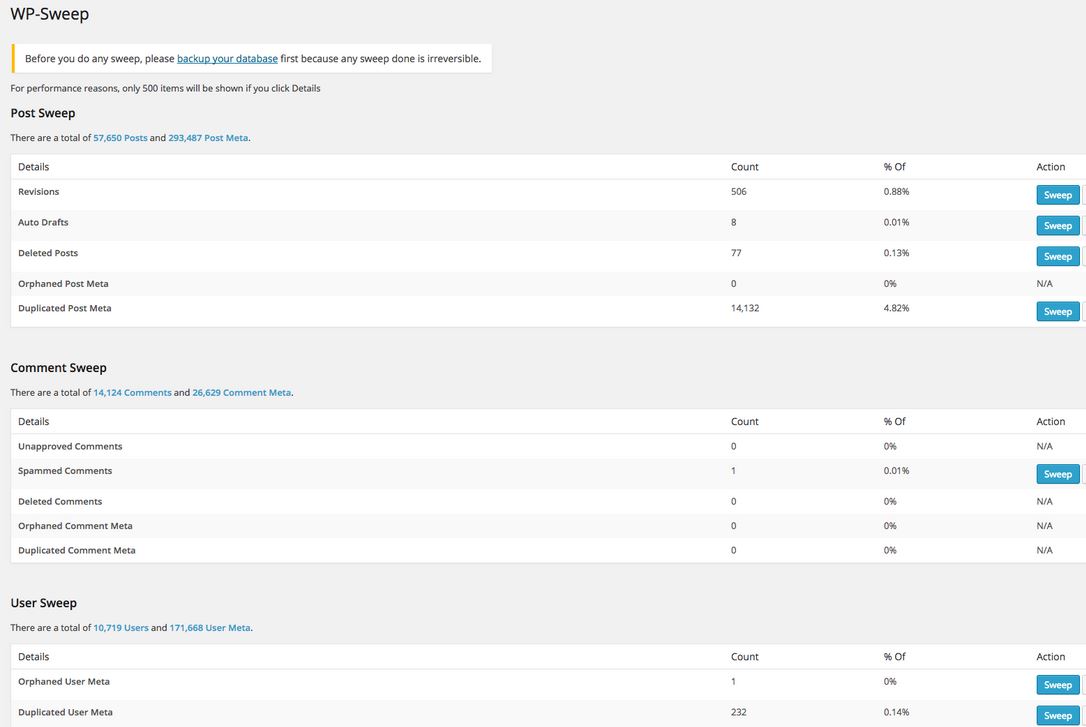The height and width of the screenshot is (727, 1086).
Task: Click the Count header in Post Sweep table
Action: pos(745,167)
